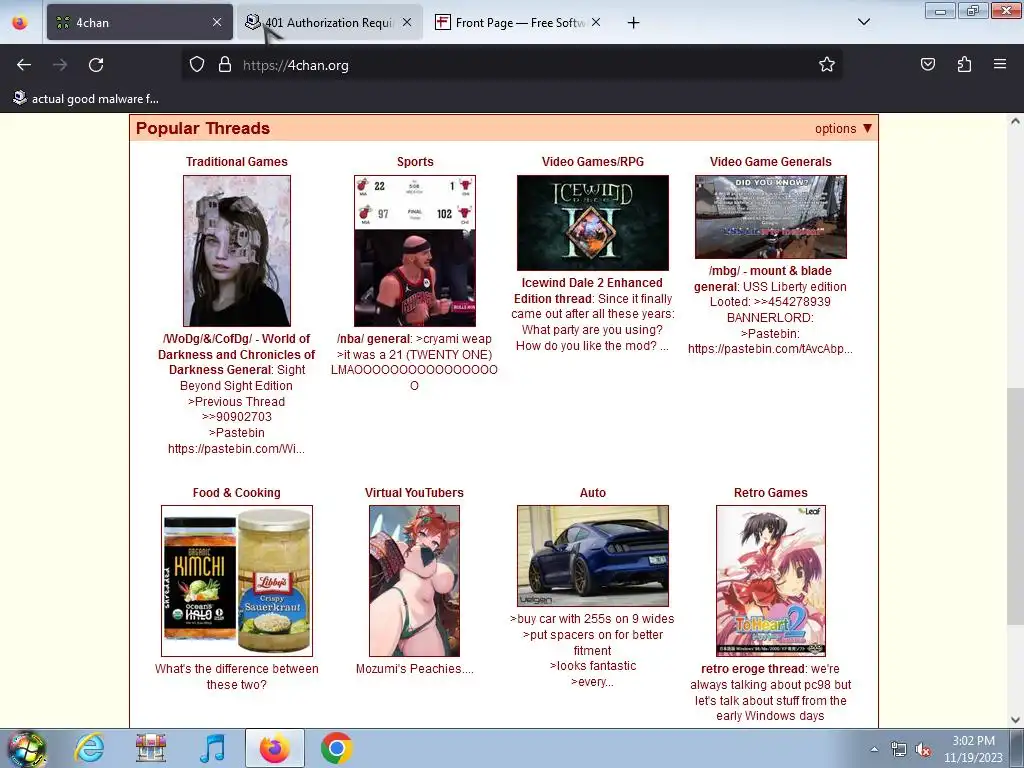Image resolution: width=1024 pixels, height=768 pixels.
Task: Close the 4chan tab
Action: point(217,22)
